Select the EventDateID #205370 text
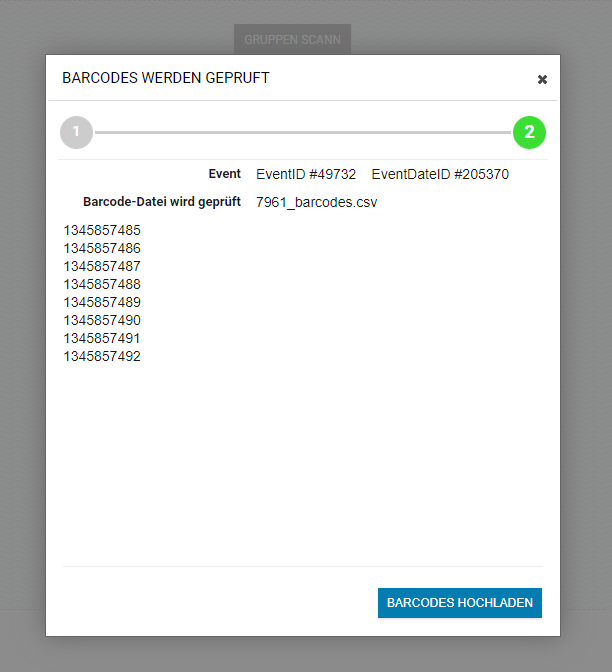Image resolution: width=612 pixels, height=672 pixels. (x=440, y=174)
